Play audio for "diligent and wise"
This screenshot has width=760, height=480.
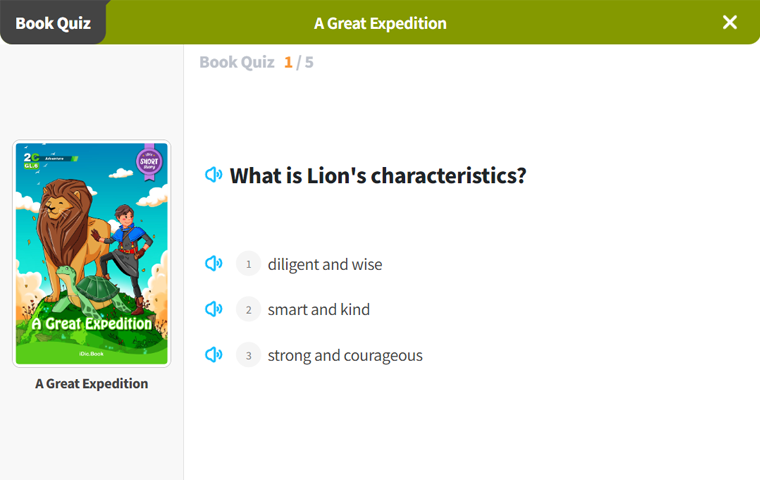(x=213, y=264)
